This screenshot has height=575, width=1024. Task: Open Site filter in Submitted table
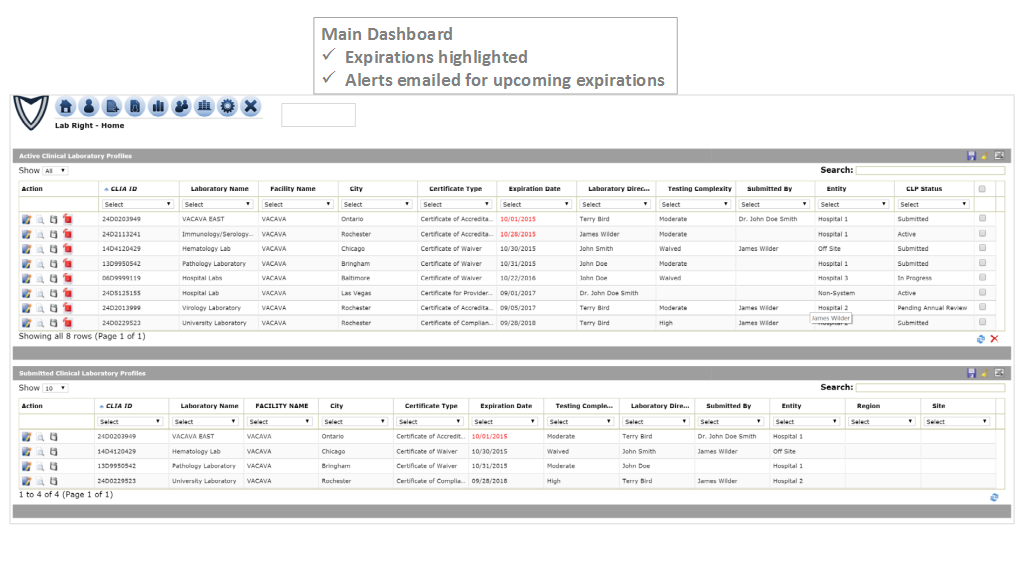pos(956,421)
